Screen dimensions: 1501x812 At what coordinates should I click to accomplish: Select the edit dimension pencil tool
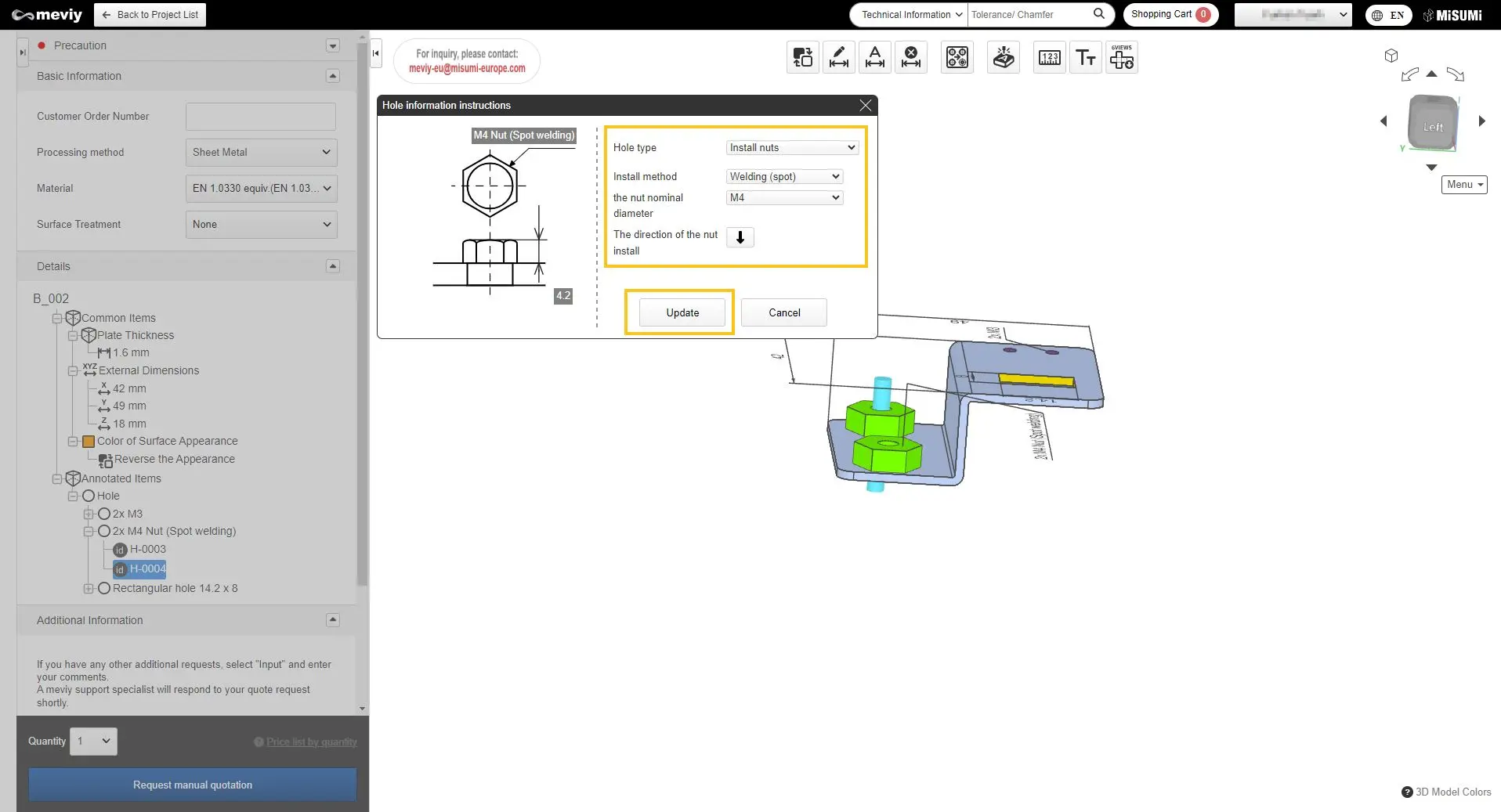(839, 57)
